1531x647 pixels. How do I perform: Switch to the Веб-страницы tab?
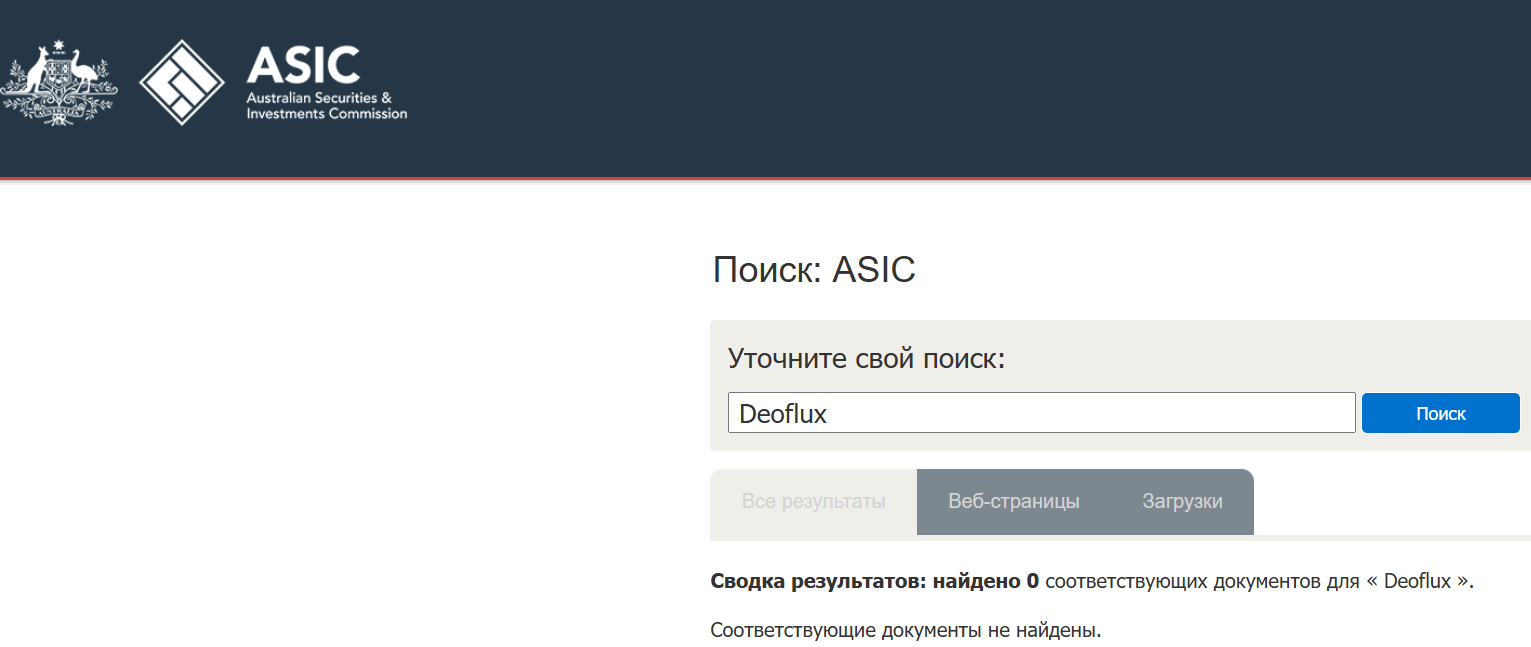1013,501
